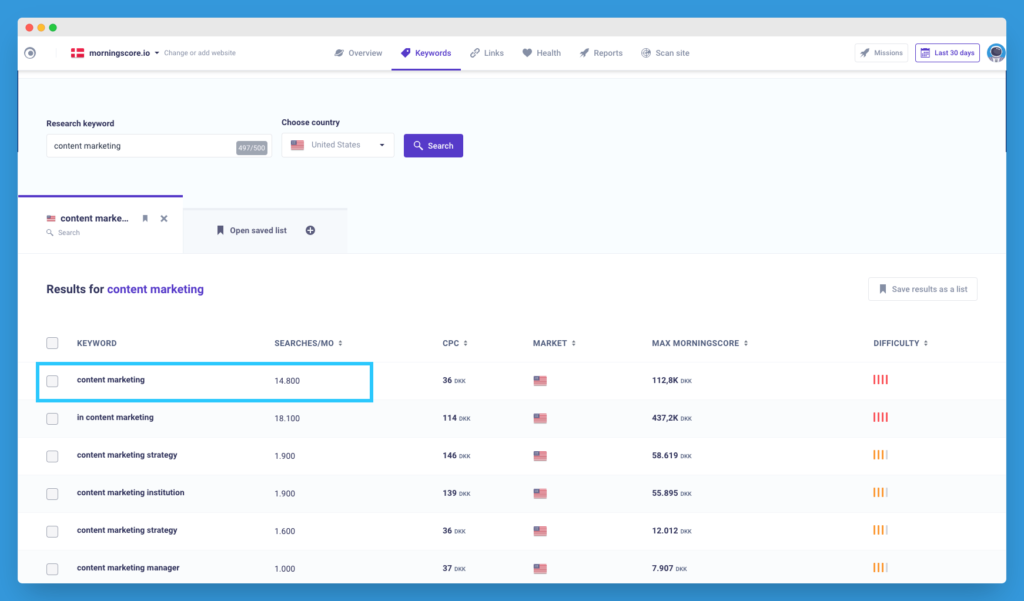The image size is (1024, 601).
Task: Click the US flag in first result row
Action: (540, 380)
